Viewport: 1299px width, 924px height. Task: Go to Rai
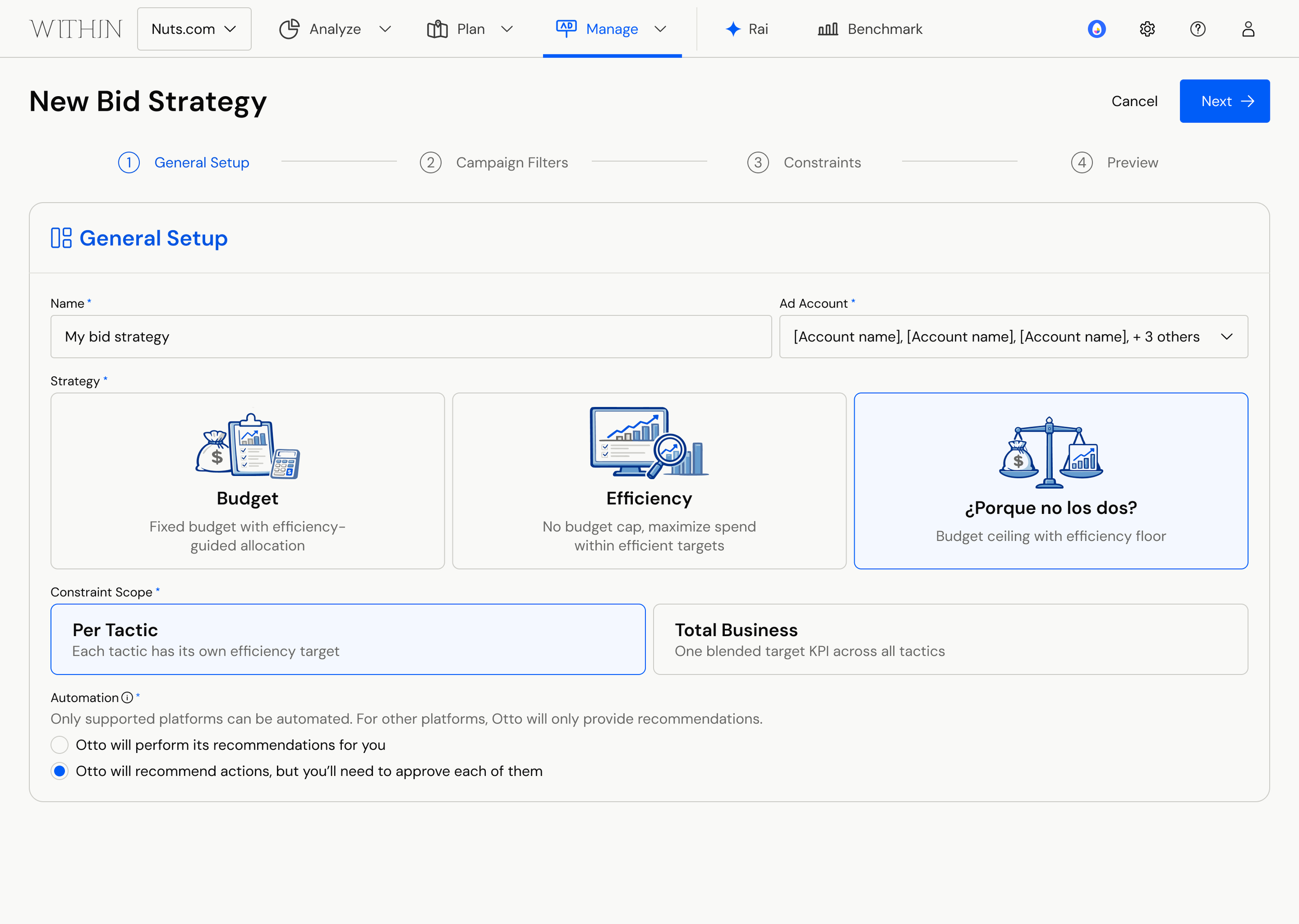(747, 29)
